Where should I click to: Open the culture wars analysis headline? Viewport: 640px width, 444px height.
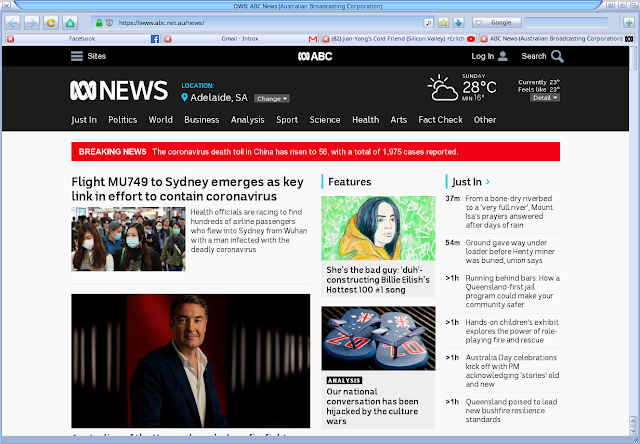click(x=372, y=406)
